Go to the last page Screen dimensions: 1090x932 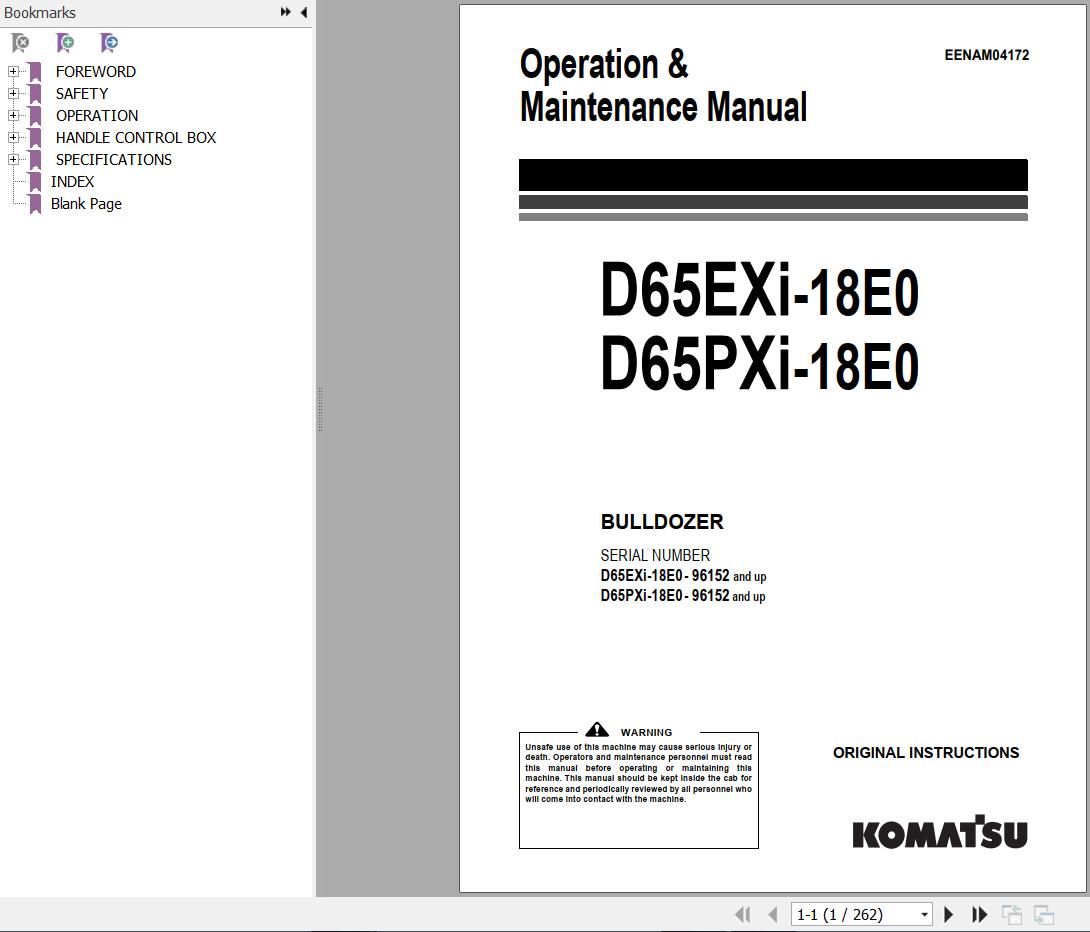[979, 915]
